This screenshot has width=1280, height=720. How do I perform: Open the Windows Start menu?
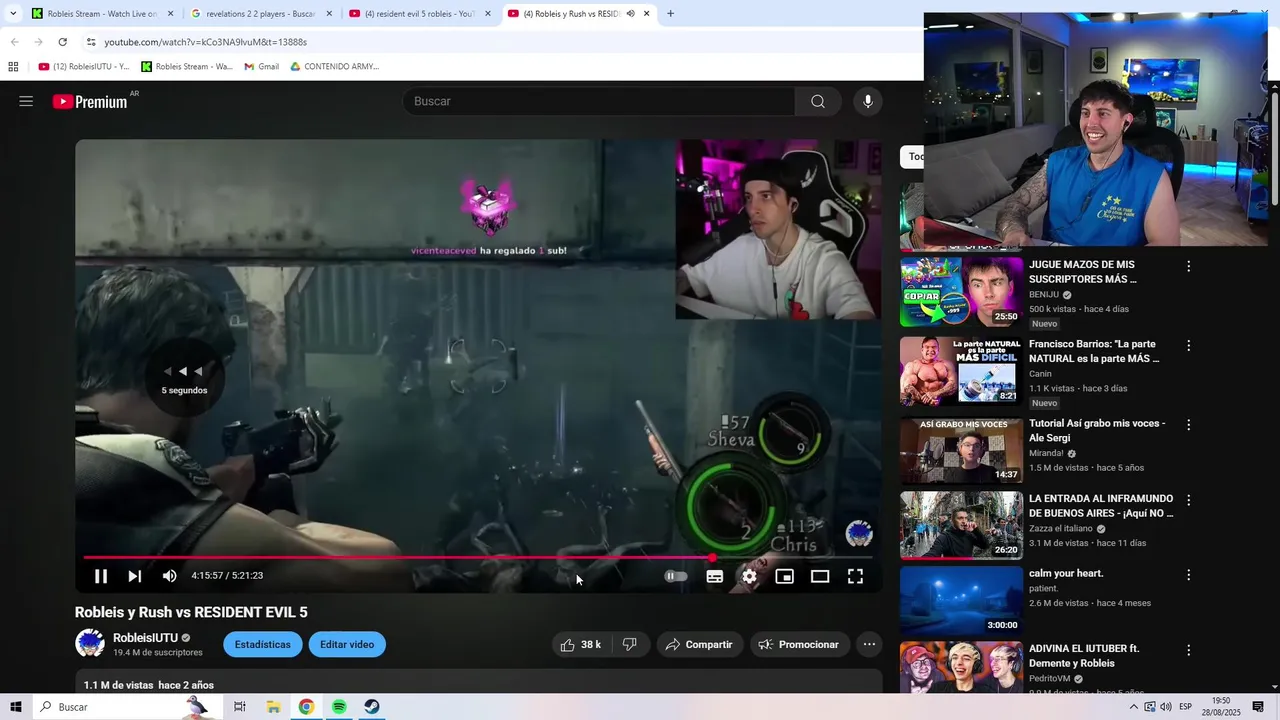click(x=15, y=707)
